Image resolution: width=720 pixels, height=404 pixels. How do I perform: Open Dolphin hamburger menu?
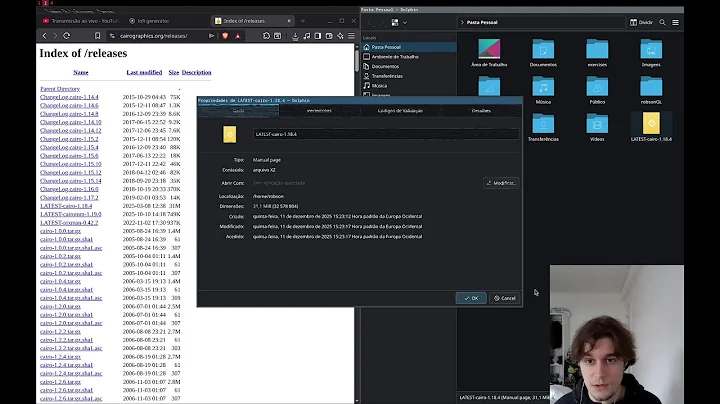coord(675,22)
